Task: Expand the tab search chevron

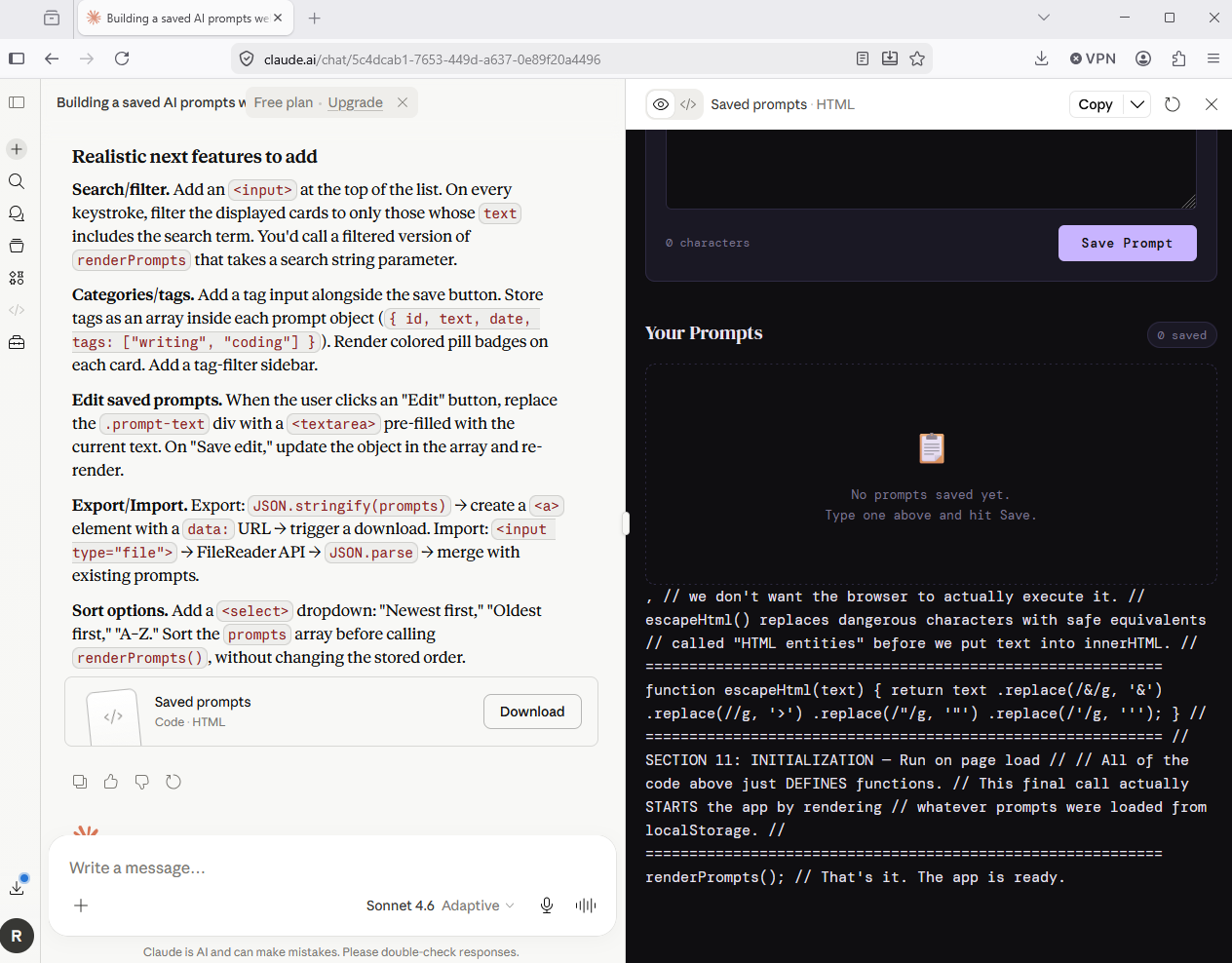Action: [1044, 18]
